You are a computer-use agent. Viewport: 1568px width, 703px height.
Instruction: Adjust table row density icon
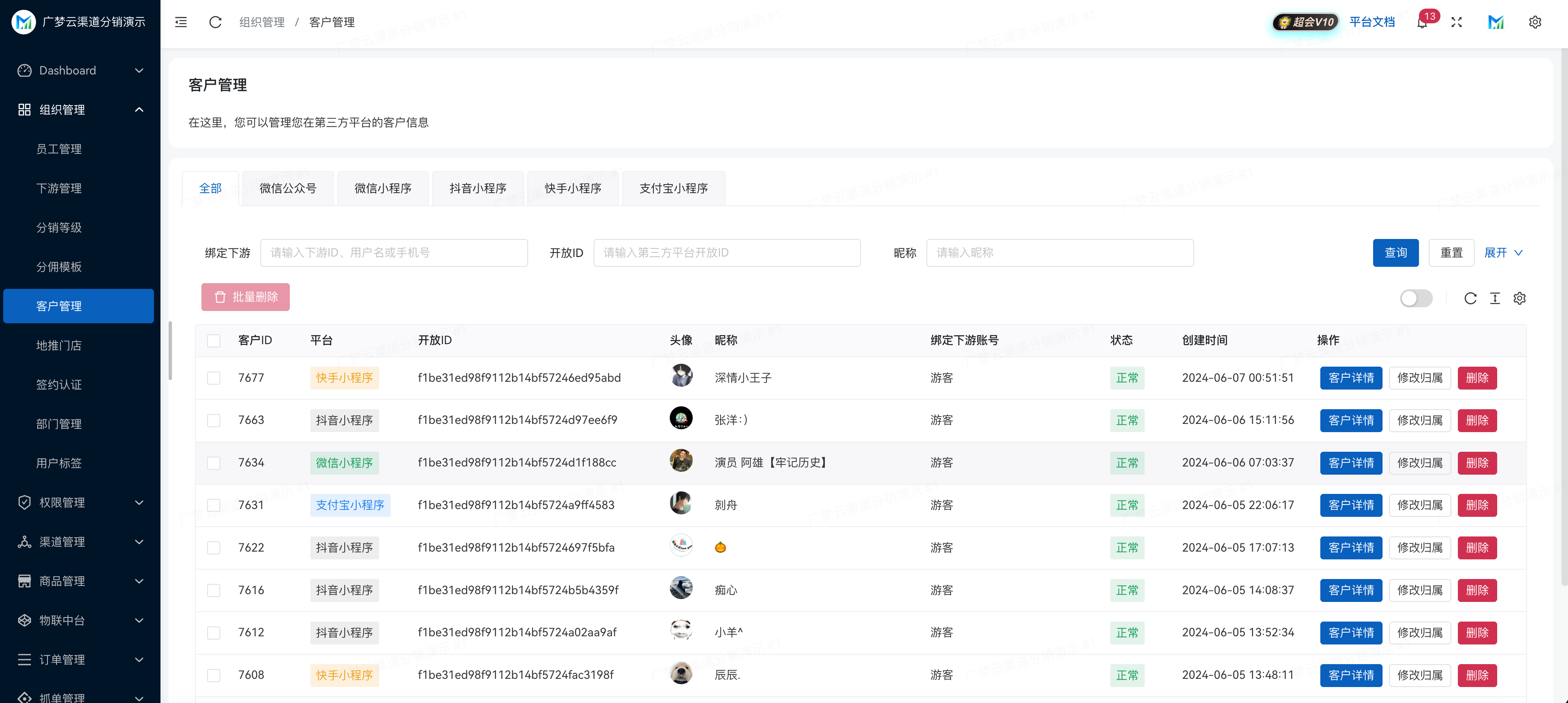[x=1495, y=299]
